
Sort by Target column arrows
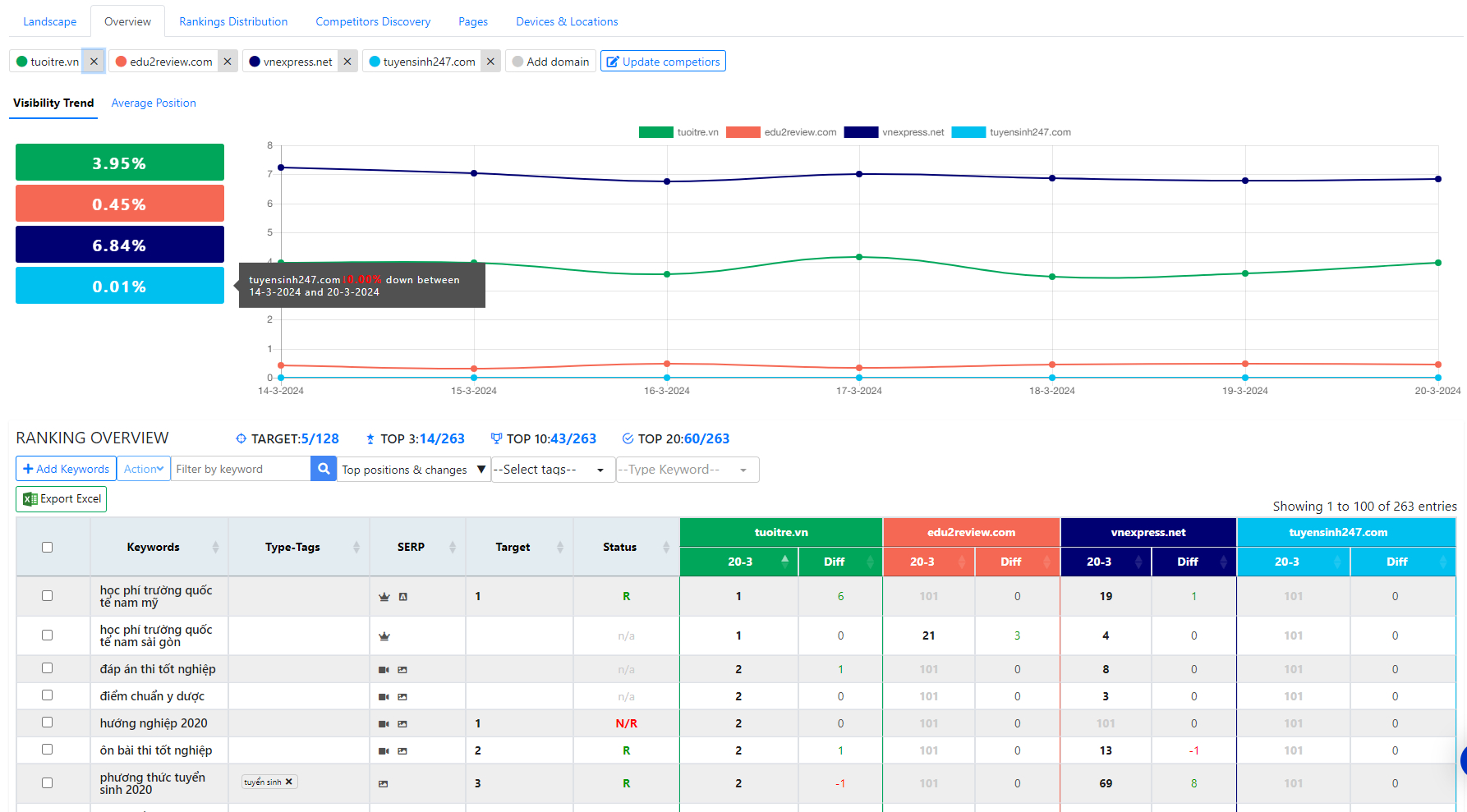click(560, 548)
